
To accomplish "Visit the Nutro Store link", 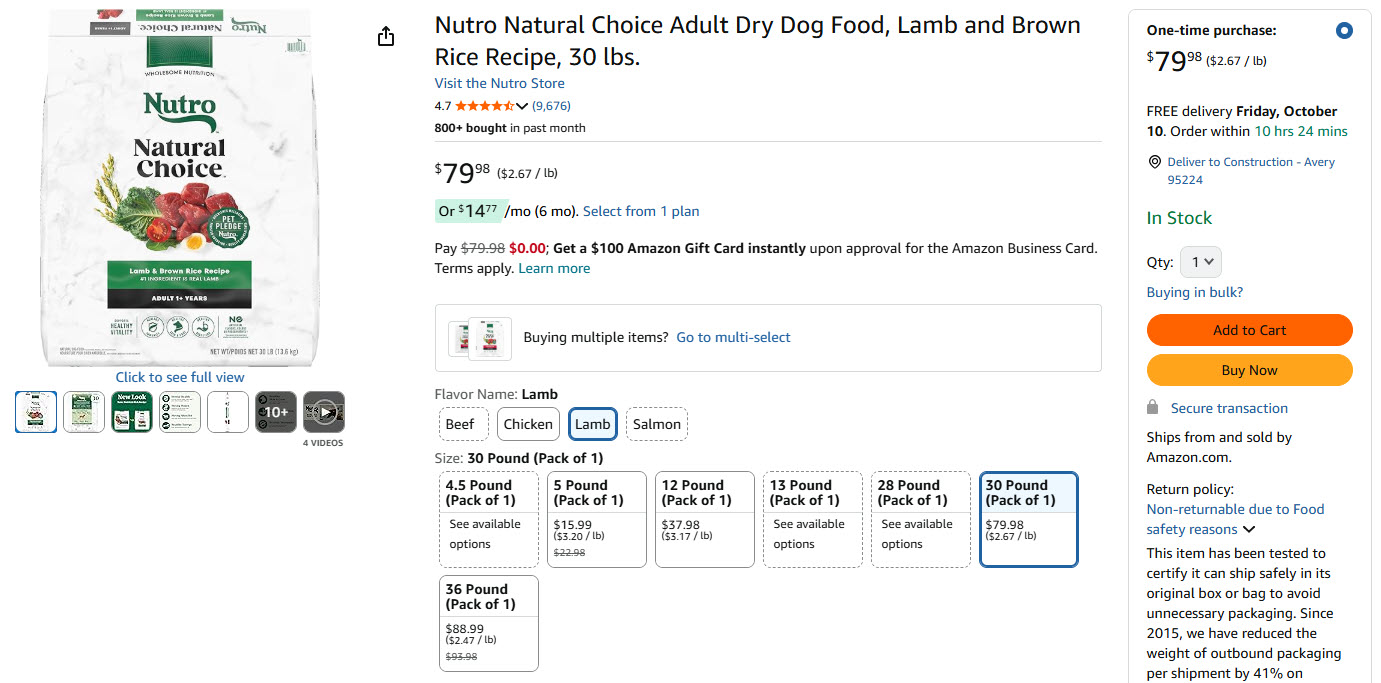I will [499, 83].
